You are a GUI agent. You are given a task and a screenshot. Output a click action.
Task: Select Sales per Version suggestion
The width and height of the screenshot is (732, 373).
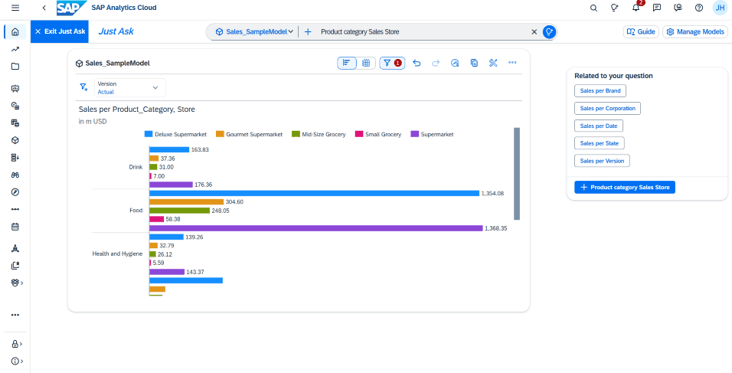click(x=602, y=161)
